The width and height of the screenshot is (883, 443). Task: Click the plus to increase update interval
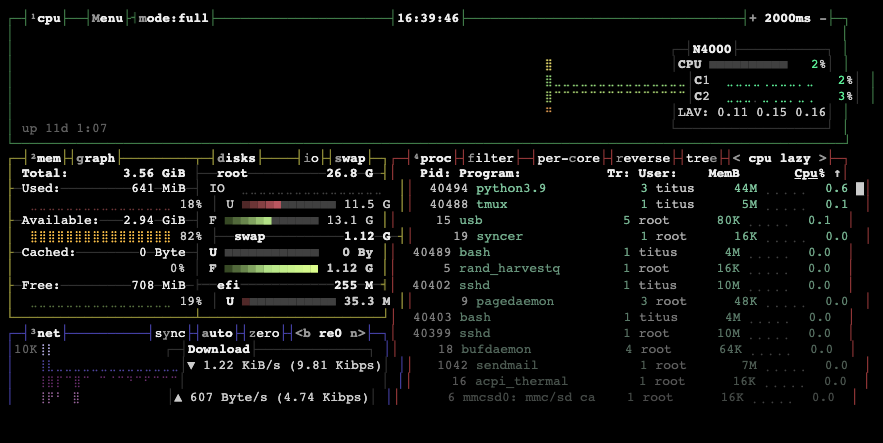[752, 18]
